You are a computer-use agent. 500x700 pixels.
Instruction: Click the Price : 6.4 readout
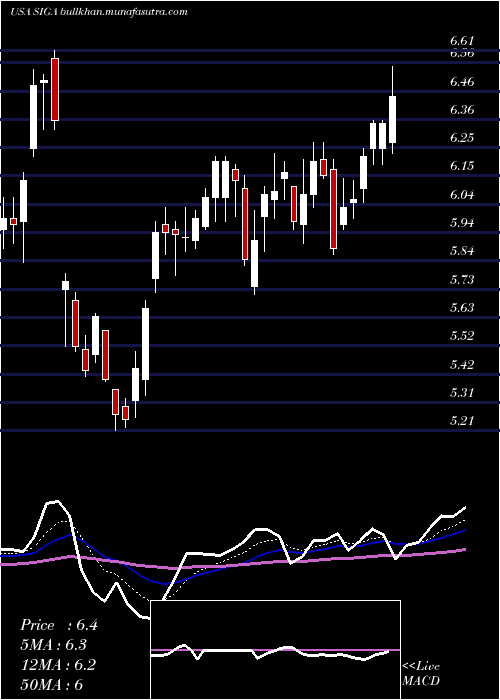click(58, 625)
